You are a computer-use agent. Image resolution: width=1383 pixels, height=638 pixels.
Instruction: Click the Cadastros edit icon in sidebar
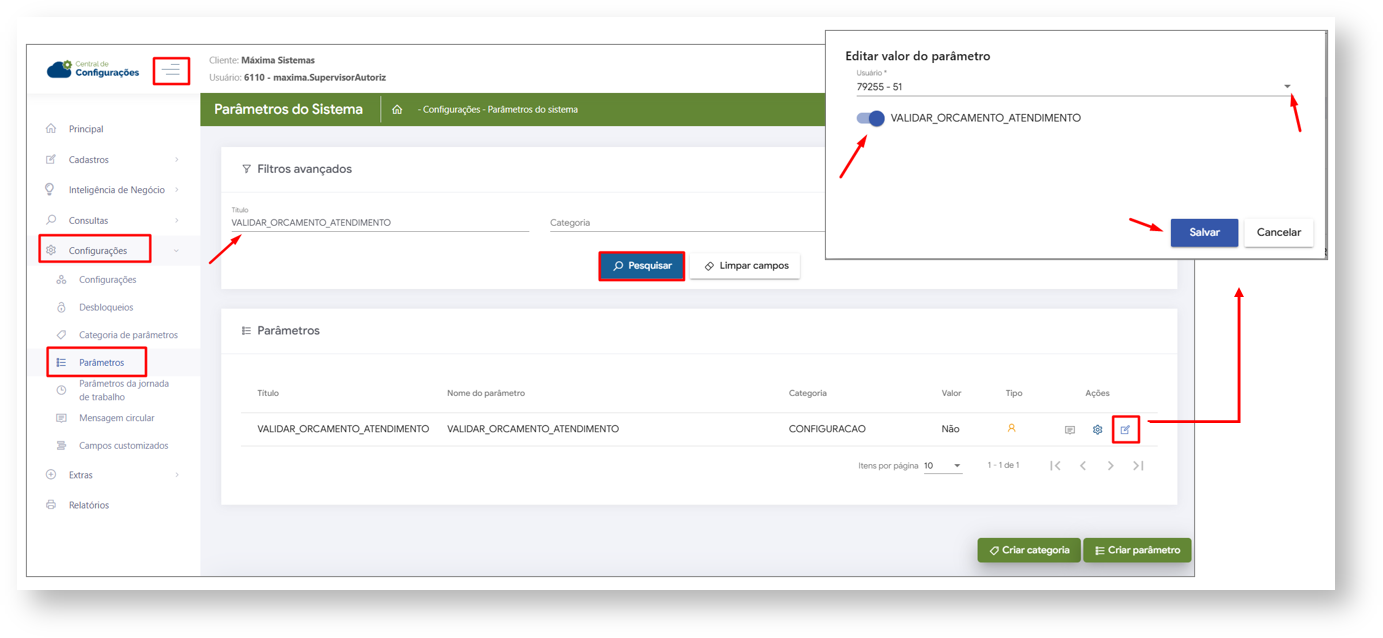coord(51,159)
